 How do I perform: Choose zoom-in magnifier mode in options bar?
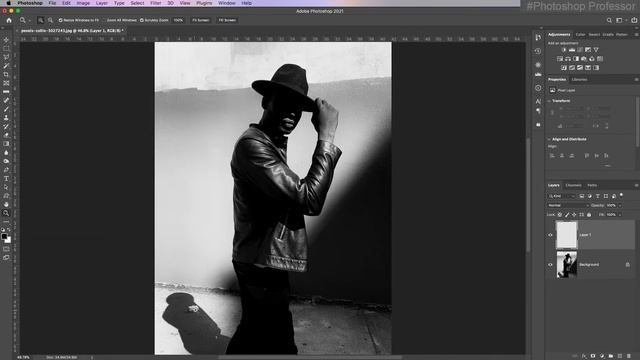[40, 20]
